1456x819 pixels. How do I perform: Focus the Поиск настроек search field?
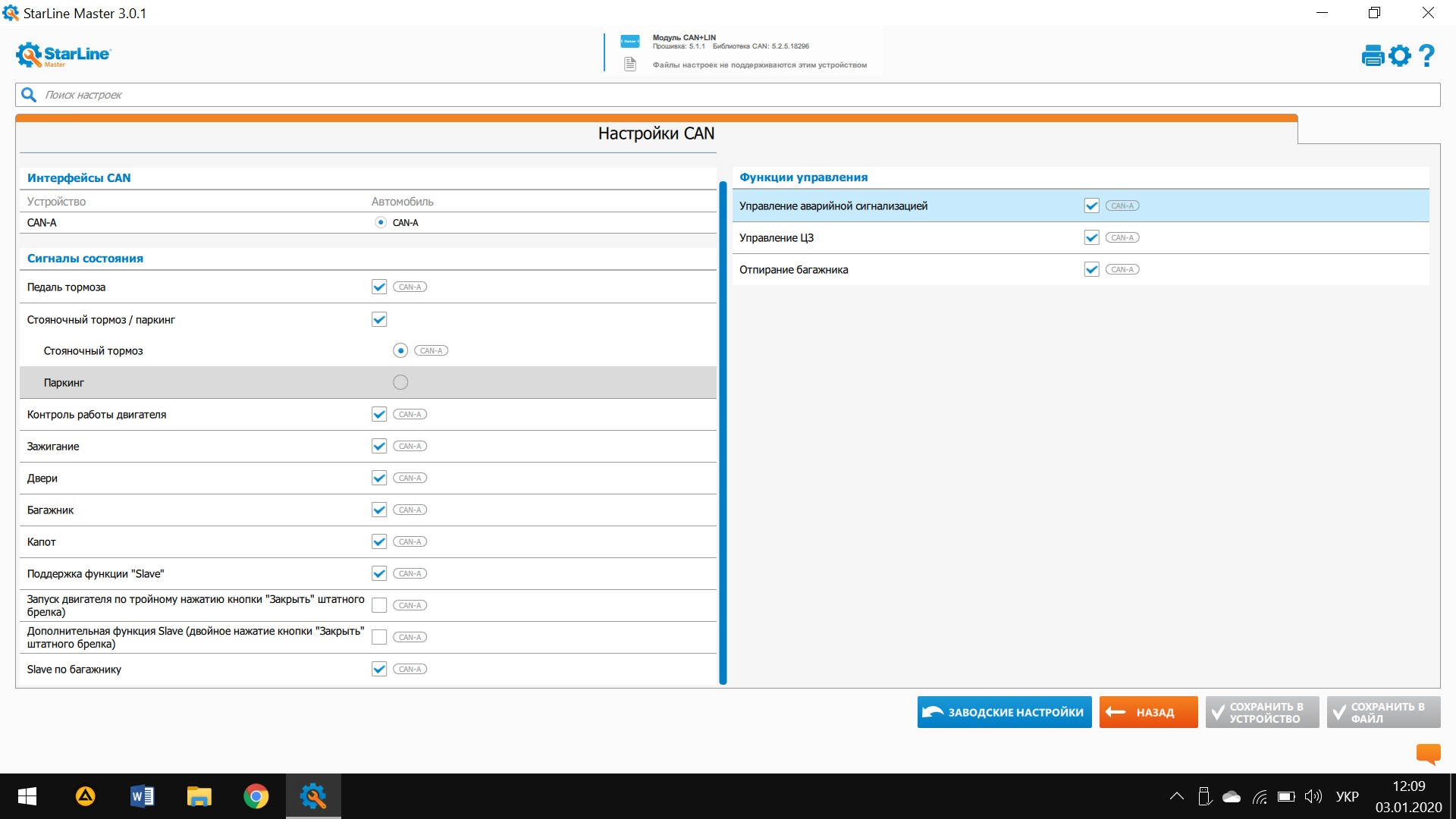coord(728,95)
